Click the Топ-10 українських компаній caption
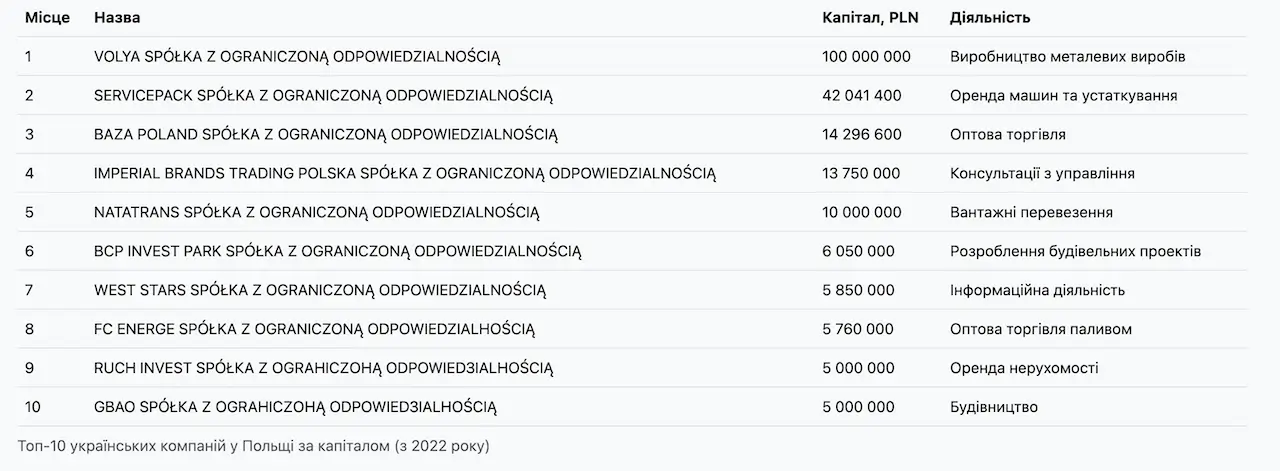The image size is (1280, 471). click(254, 445)
